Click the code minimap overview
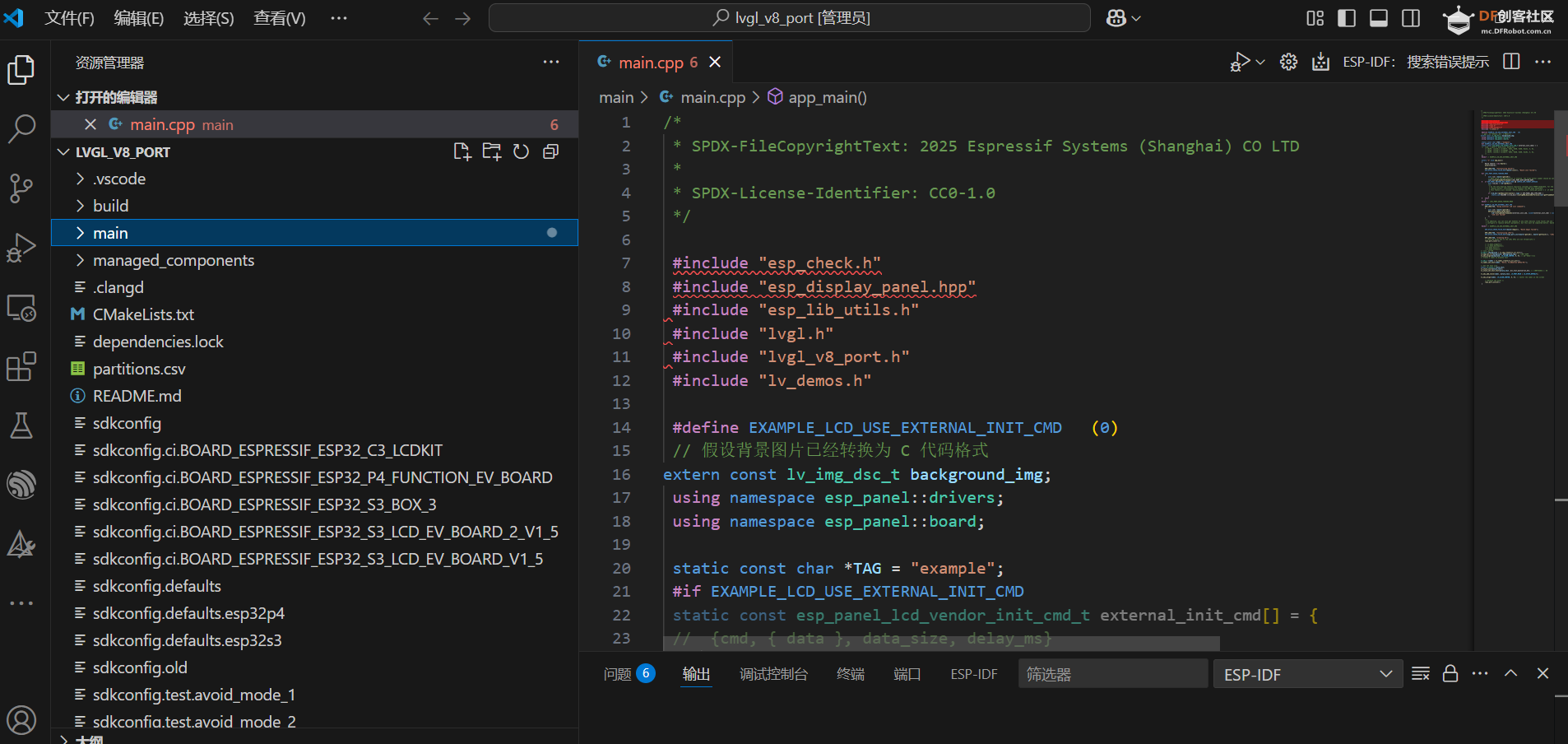Viewport: 1568px width, 744px height. 1517,198
